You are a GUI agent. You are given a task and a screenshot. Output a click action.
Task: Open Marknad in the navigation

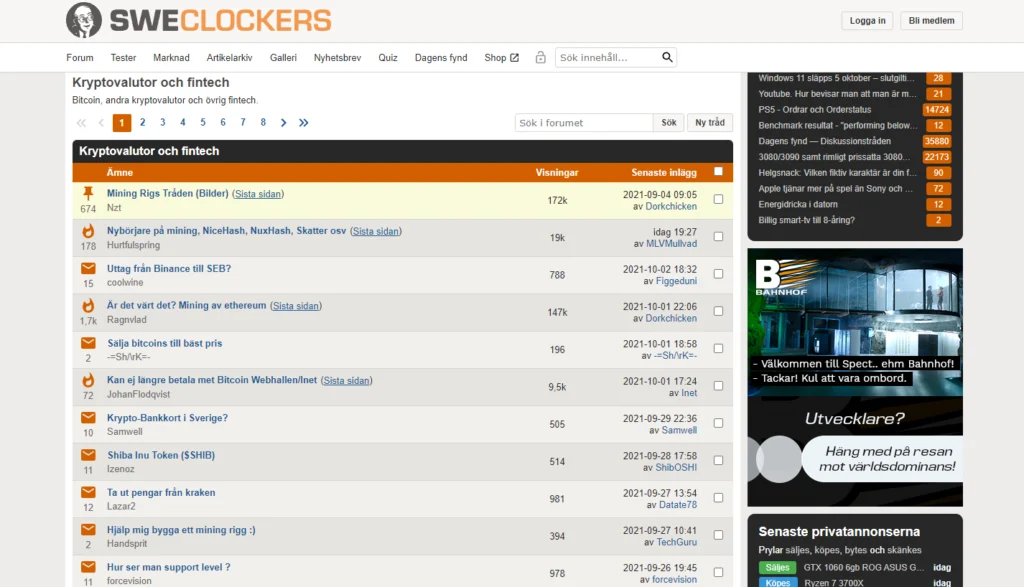pos(171,57)
